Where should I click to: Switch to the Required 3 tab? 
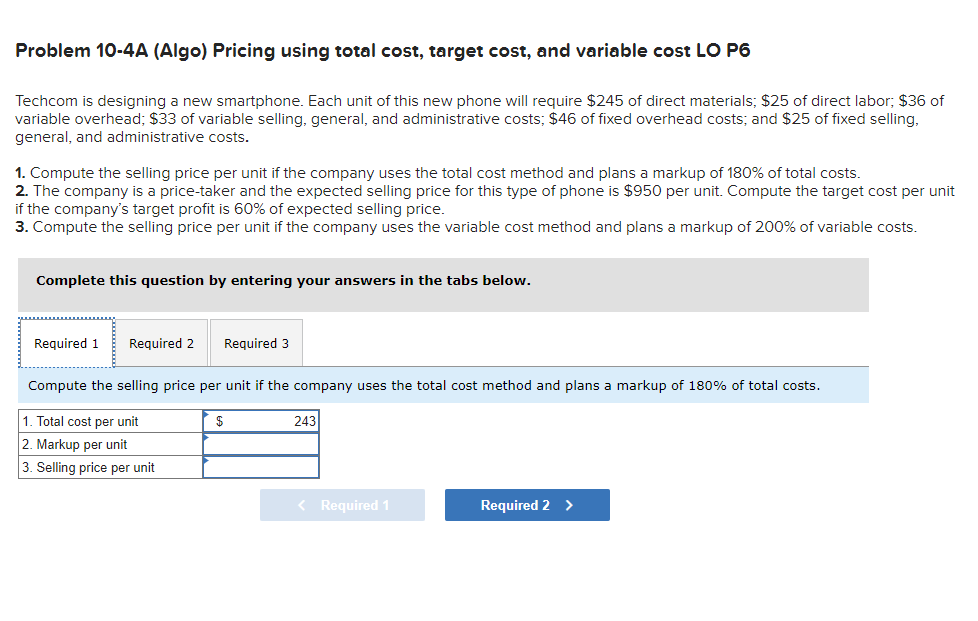click(x=256, y=343)
